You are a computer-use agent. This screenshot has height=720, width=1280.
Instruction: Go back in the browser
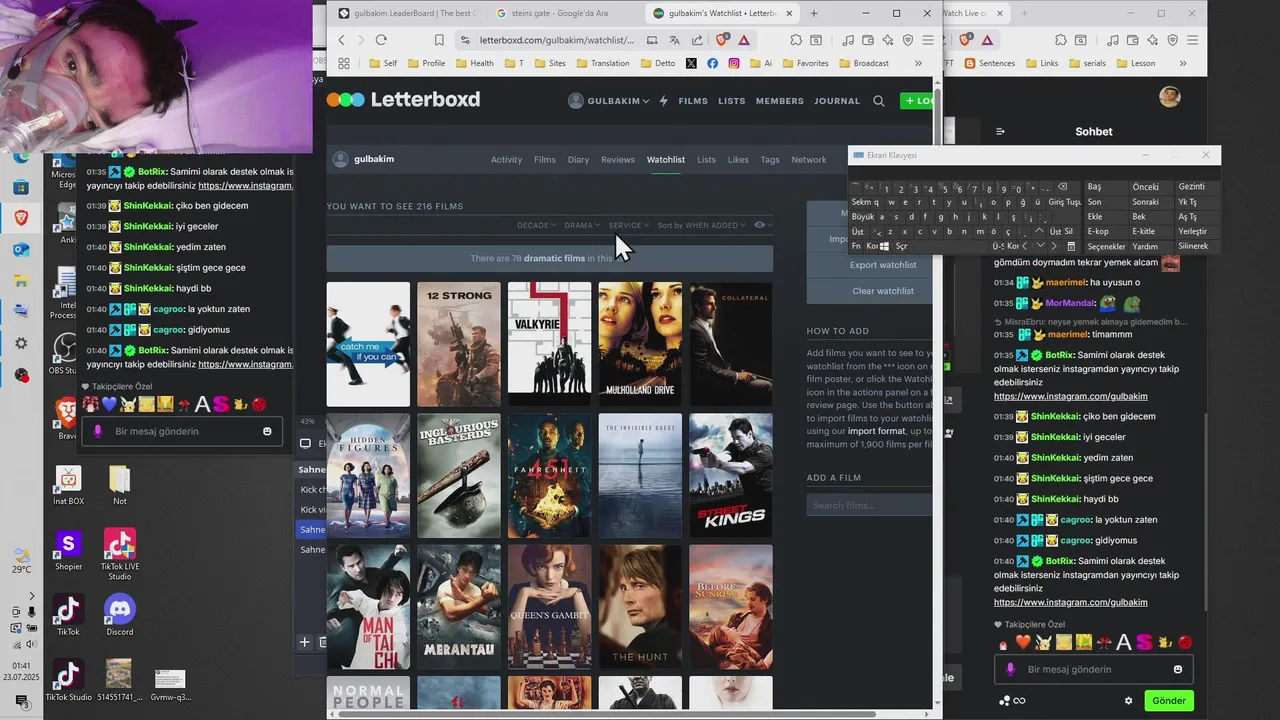coord(341,40)
